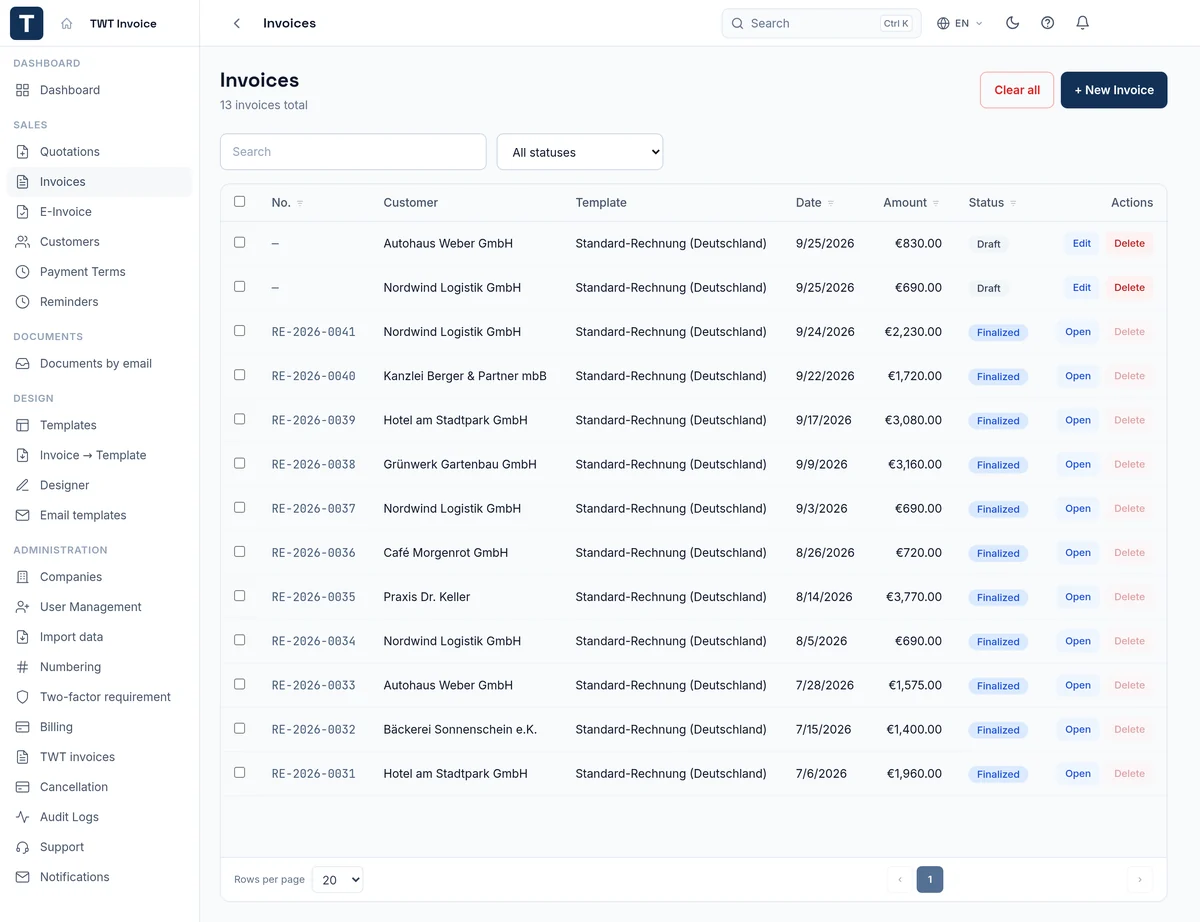Click the back chevron next to Invoices
The width and height of the screenshot is (1200, 922).
point(237,23)
